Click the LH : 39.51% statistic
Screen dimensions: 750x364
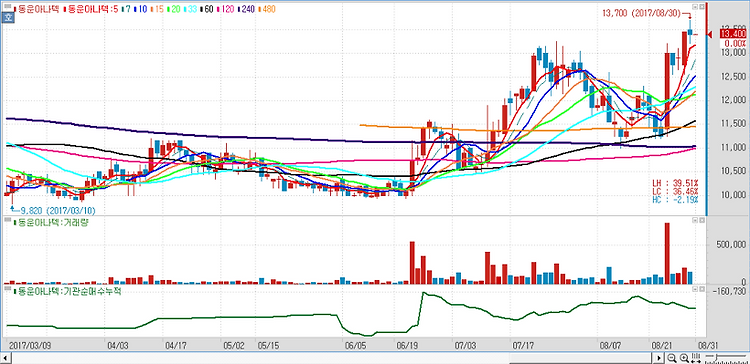675,183
